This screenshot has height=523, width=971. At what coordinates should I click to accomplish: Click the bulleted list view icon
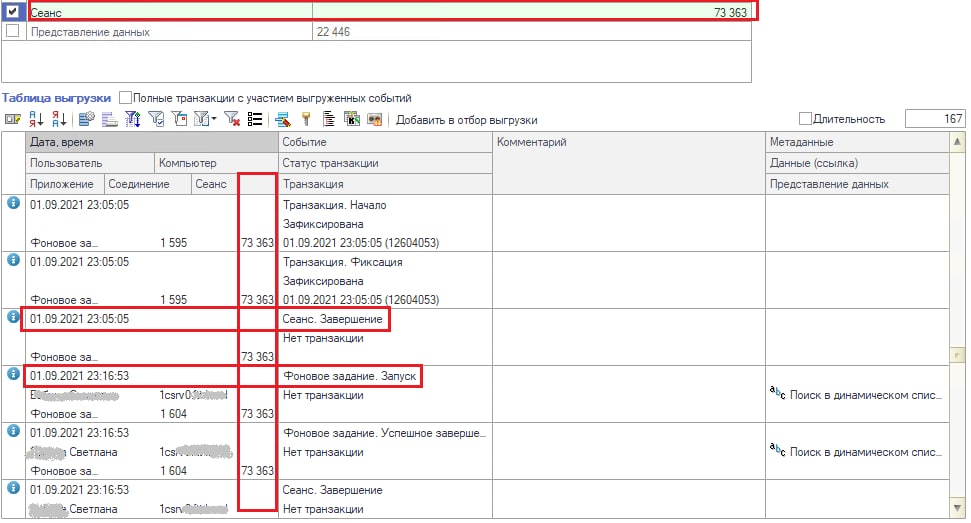point(255,119)
